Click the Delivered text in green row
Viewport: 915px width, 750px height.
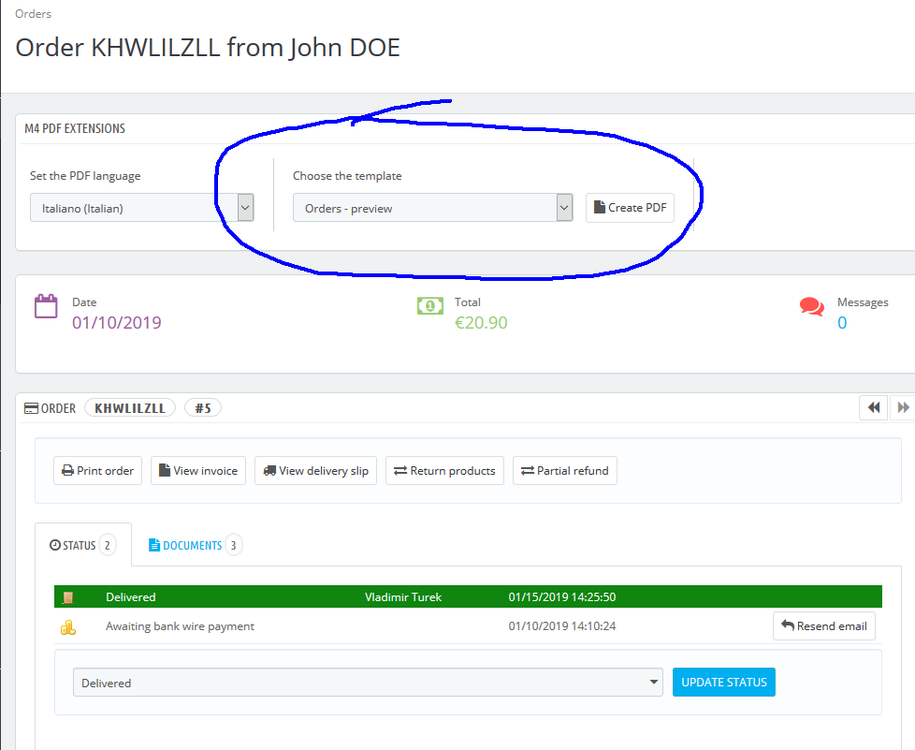click(x=131, y=597)
